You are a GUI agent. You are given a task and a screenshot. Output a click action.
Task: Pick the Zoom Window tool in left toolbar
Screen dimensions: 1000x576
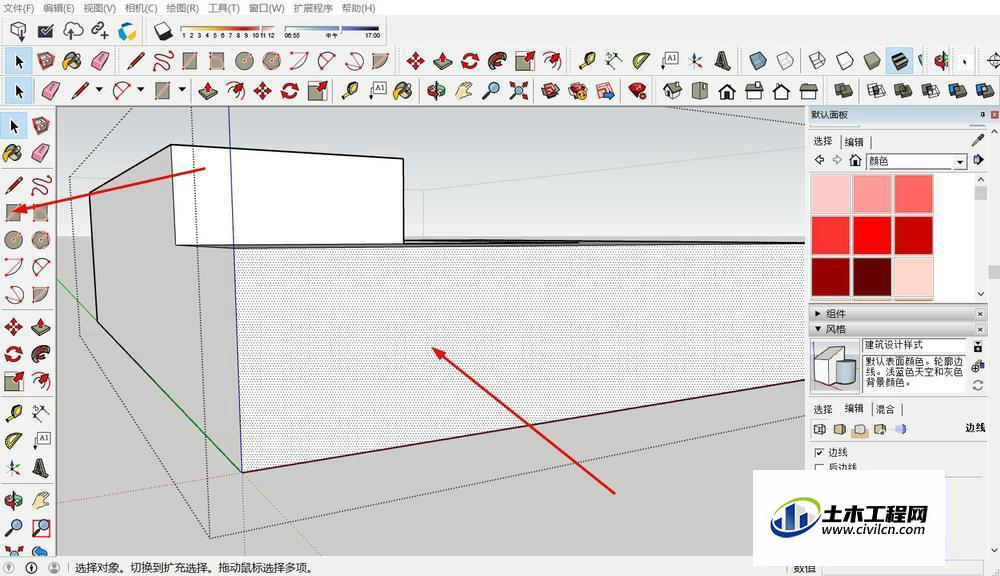click(x=41, y=528)
